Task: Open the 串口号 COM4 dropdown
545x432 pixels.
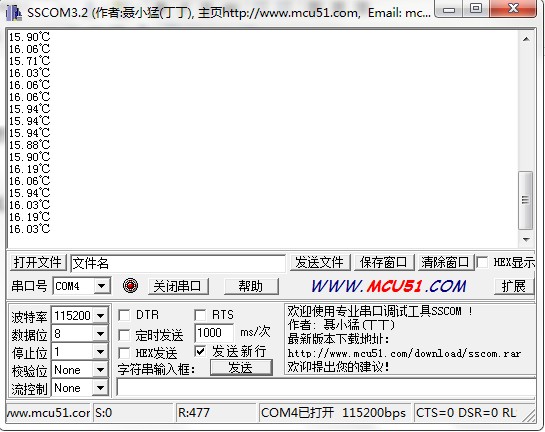Action: [101, 286]
